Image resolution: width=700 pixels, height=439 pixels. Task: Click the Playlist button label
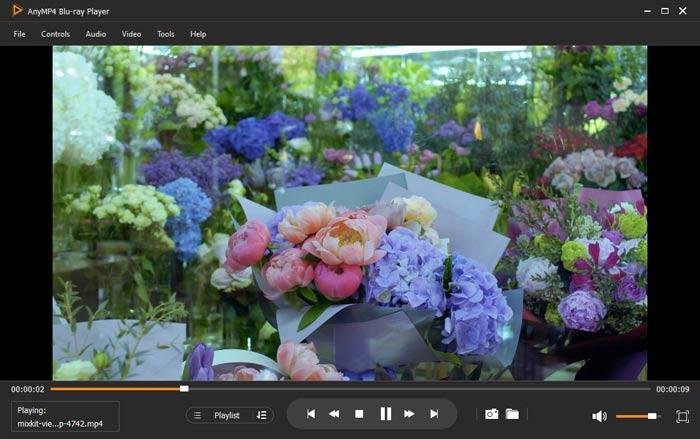(x=227, y=415)
